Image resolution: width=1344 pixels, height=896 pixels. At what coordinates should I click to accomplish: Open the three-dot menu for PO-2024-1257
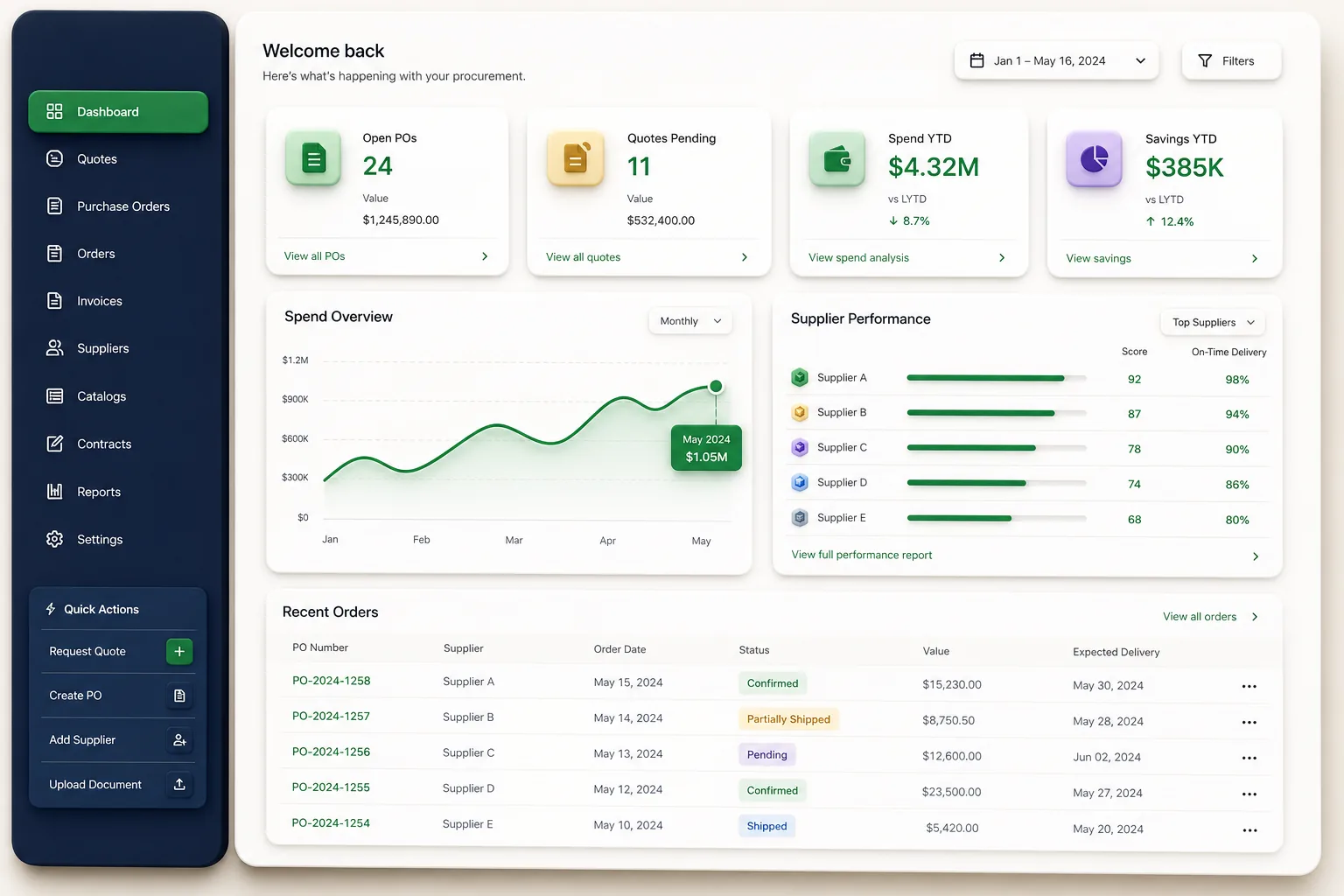(1249, 722)
